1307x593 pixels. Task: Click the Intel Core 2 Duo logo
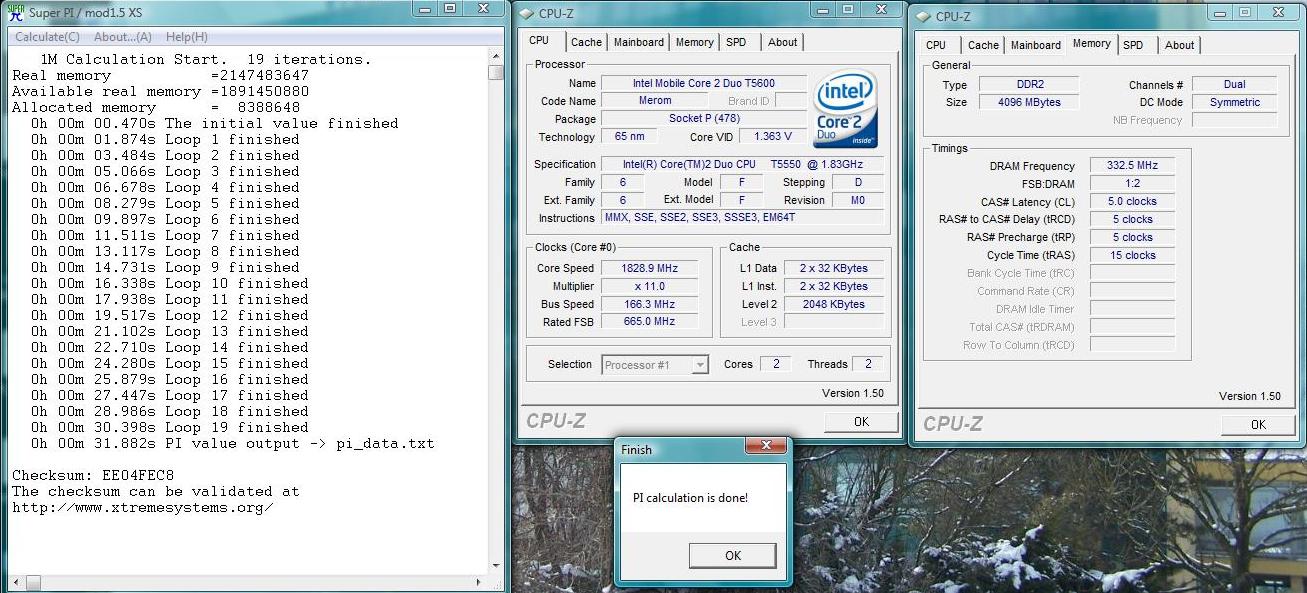846,108
